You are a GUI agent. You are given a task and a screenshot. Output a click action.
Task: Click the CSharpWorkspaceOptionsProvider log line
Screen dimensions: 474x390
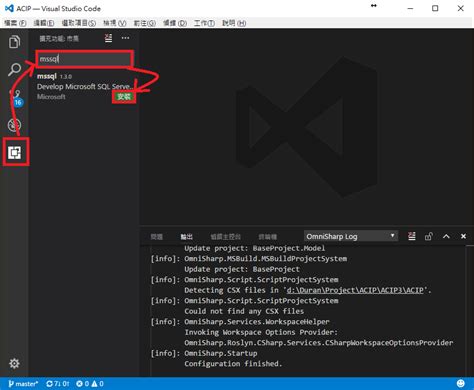pos(319,343)
